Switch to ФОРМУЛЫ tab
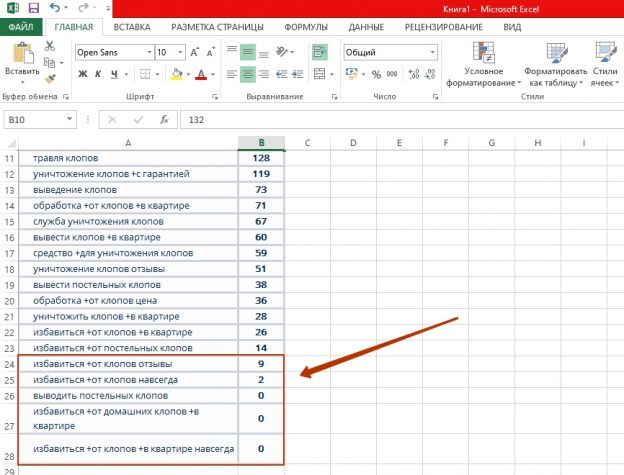Image resolution: width=624 pixels, height=475 pixels. (x=306, y=27)
